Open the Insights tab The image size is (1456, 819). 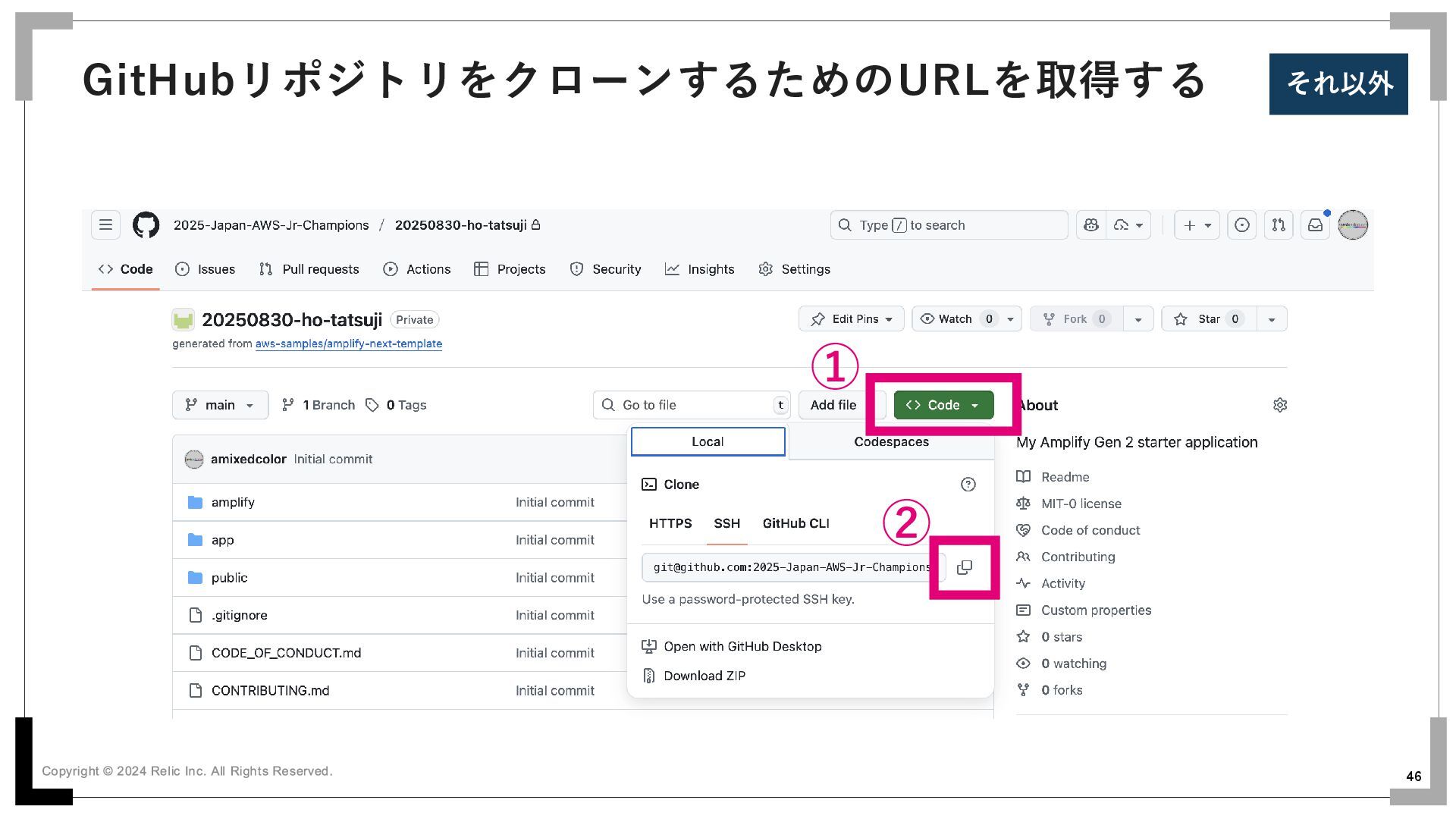point(699,269)
